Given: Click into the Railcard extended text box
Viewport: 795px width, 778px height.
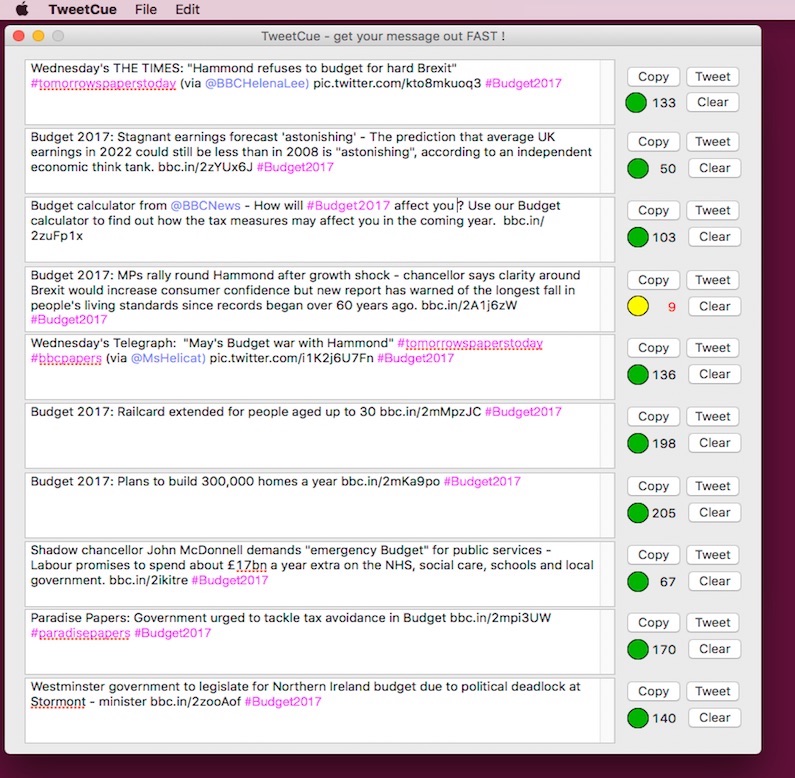Looking at the screenshot, I should coord(319,436).
